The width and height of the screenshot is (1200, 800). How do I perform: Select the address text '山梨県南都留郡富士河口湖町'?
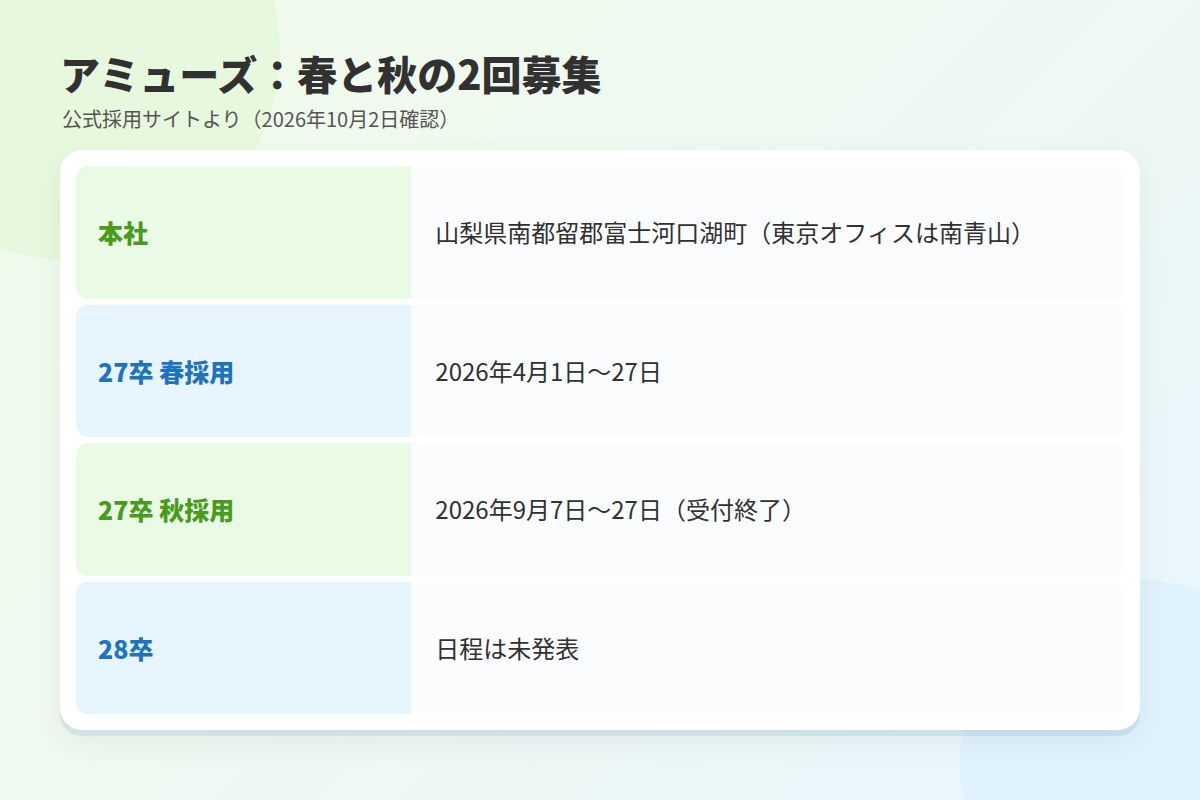pyautogui.click(x=592, y=235)
